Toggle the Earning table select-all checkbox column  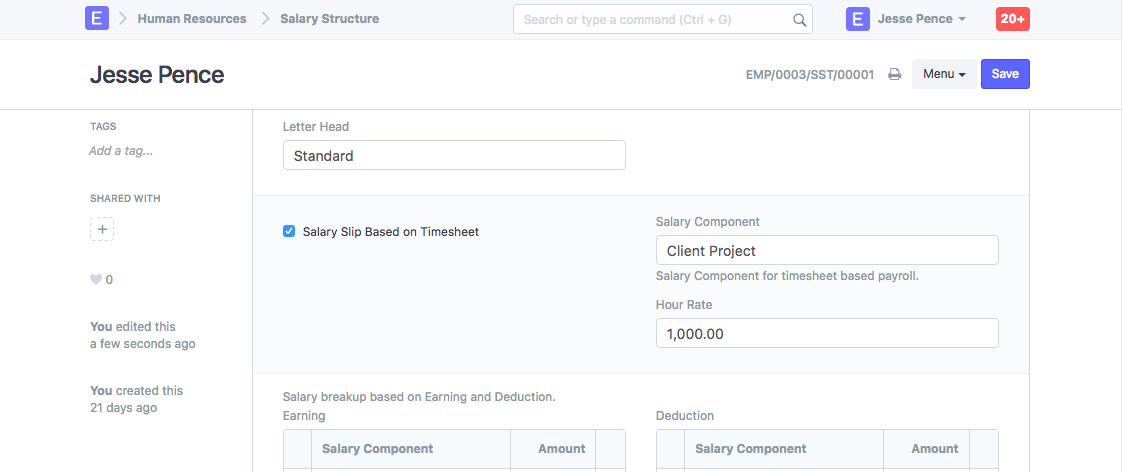coord(298,449)
